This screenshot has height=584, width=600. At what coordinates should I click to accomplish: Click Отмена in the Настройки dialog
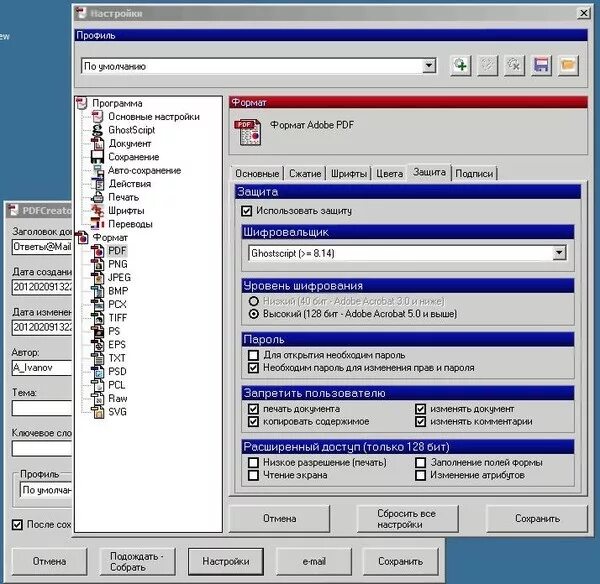[279, 519]
